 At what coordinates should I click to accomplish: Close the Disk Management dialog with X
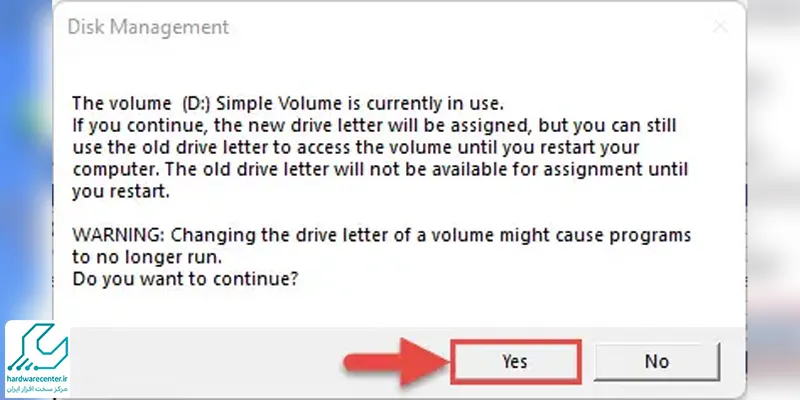[x=720, y=27]
